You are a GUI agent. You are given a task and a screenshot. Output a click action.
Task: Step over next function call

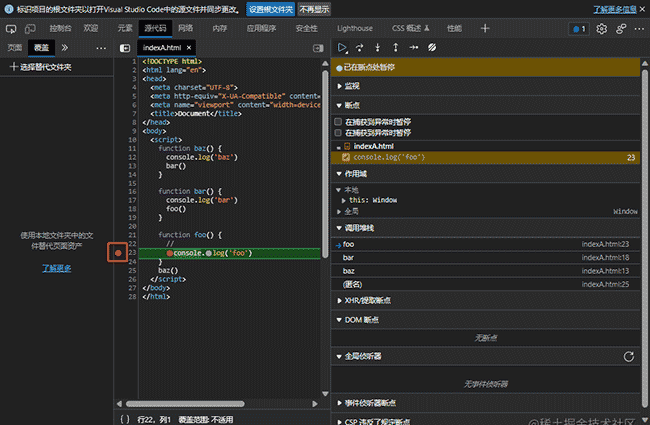359,48
